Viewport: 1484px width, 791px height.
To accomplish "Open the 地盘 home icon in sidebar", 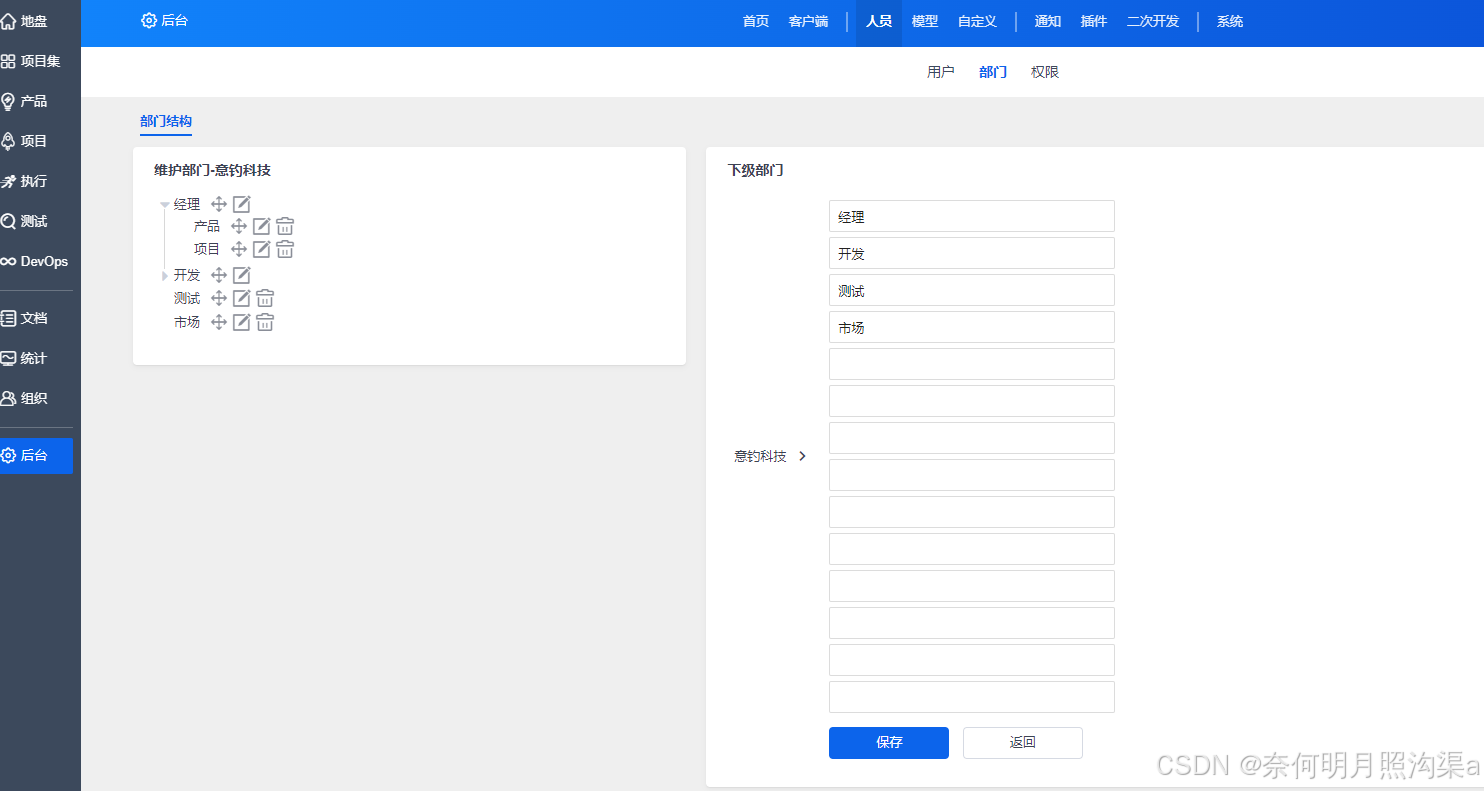I will (9, 21).
